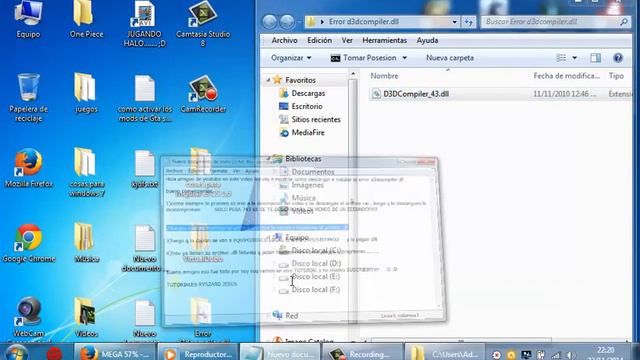
Task: Open the Tomar Posesion dropdown arrow
Action: [404, 58]
